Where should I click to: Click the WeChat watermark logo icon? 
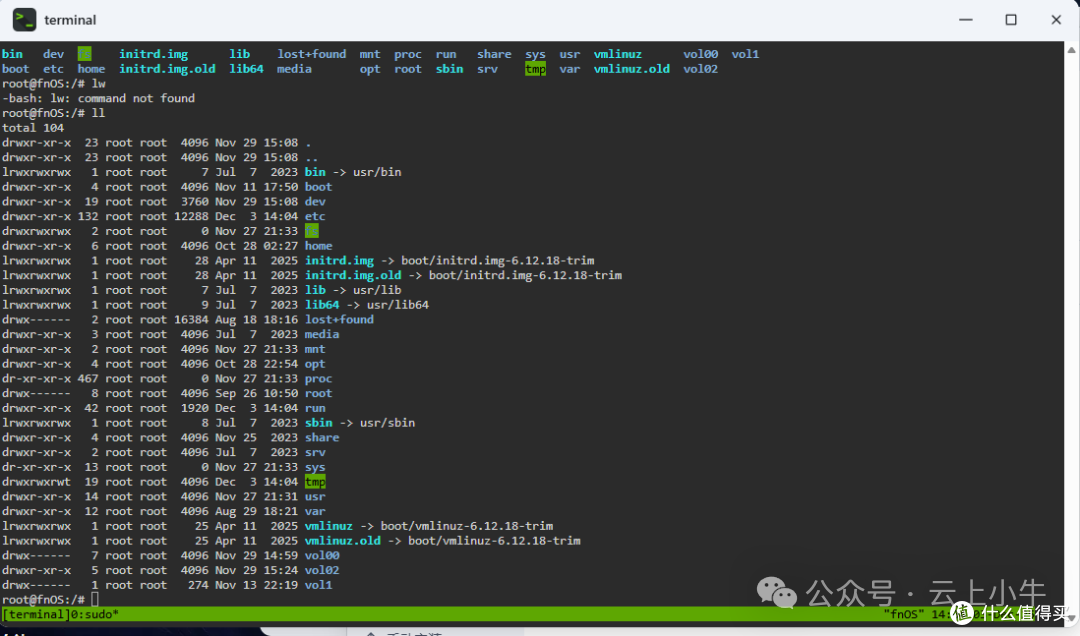click(776, 593)
